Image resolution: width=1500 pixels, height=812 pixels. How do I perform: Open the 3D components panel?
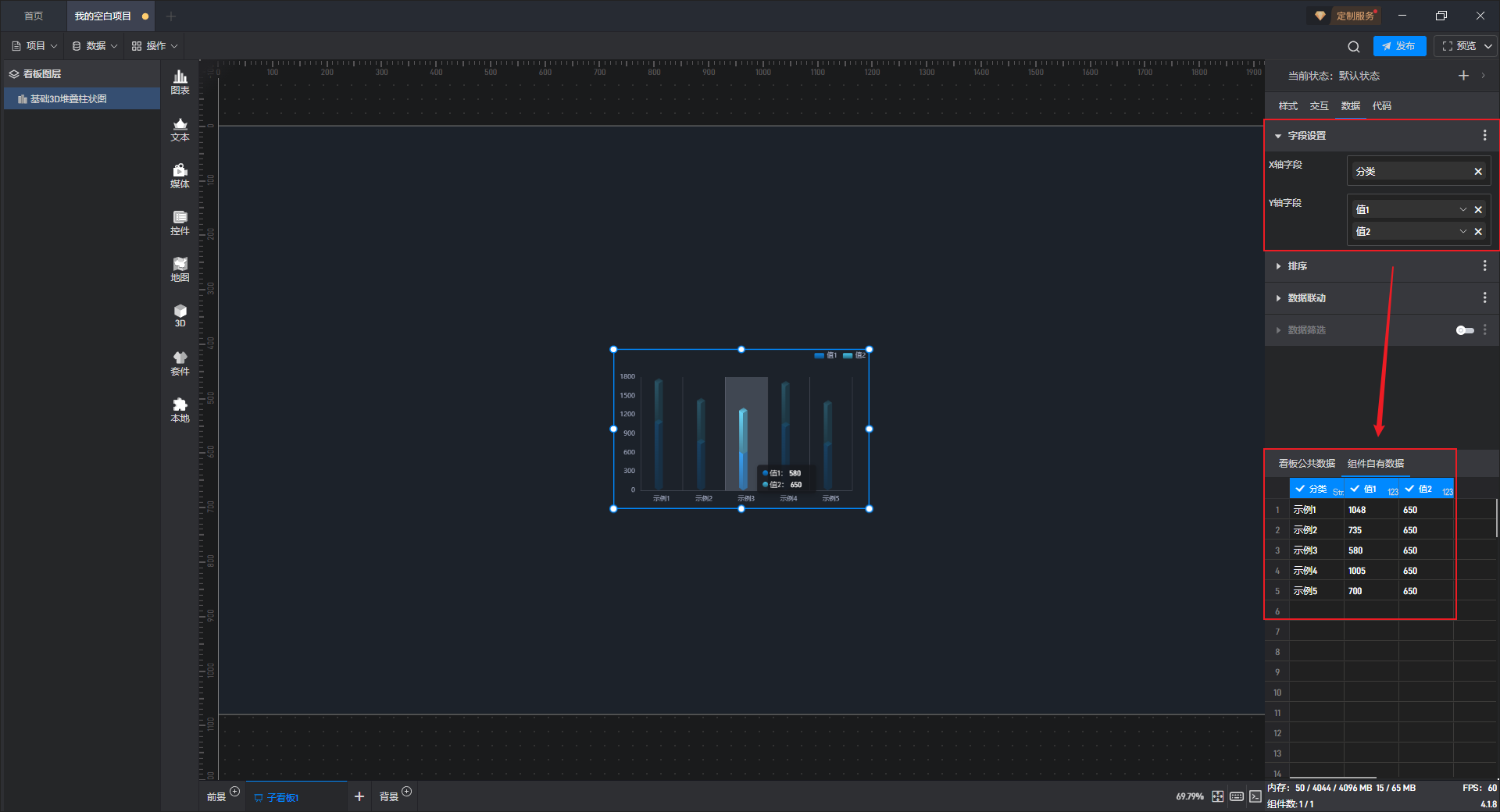click(x=180, y=315)
